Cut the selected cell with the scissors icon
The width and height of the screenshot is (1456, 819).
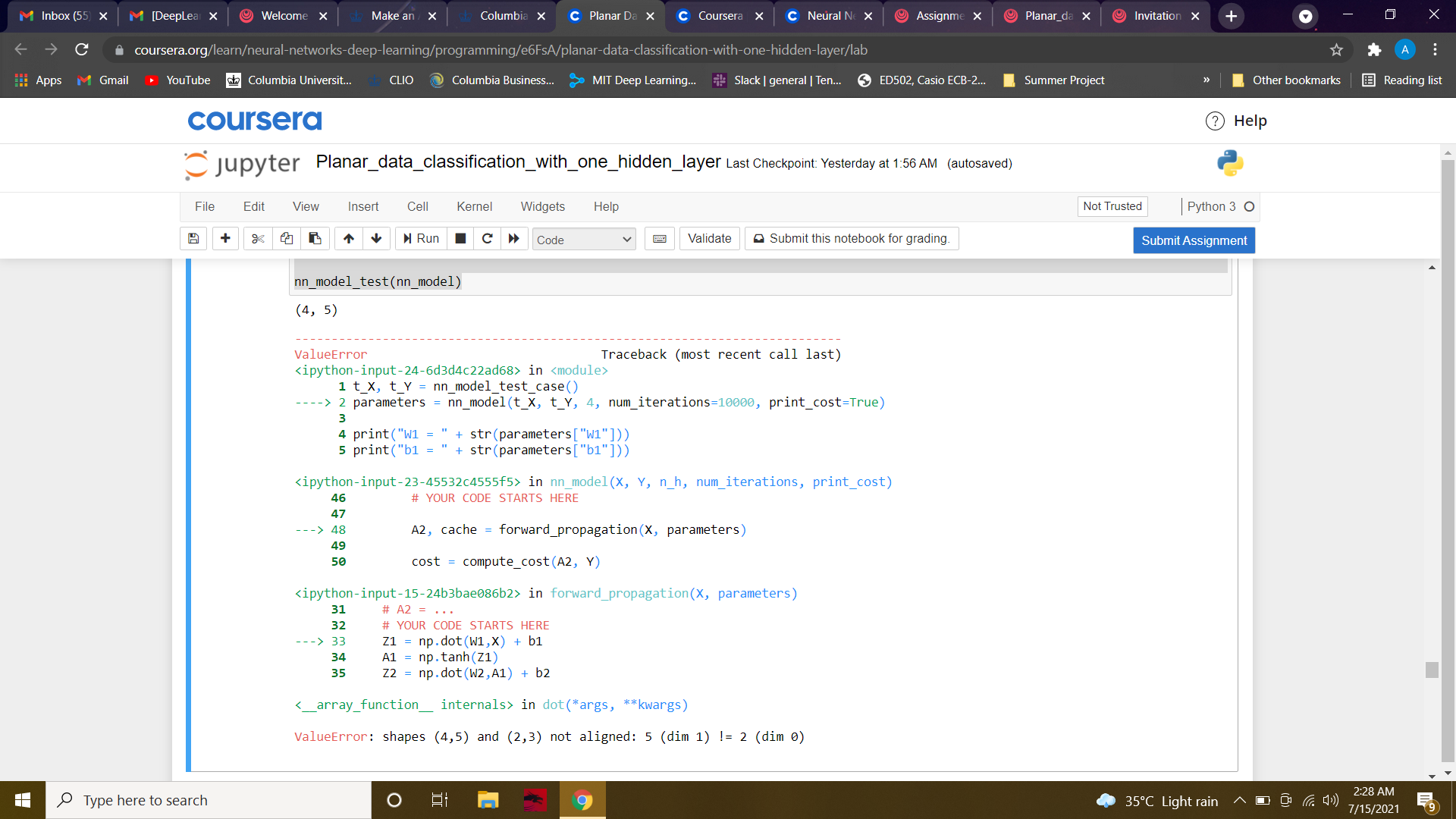tap(258, 239)
